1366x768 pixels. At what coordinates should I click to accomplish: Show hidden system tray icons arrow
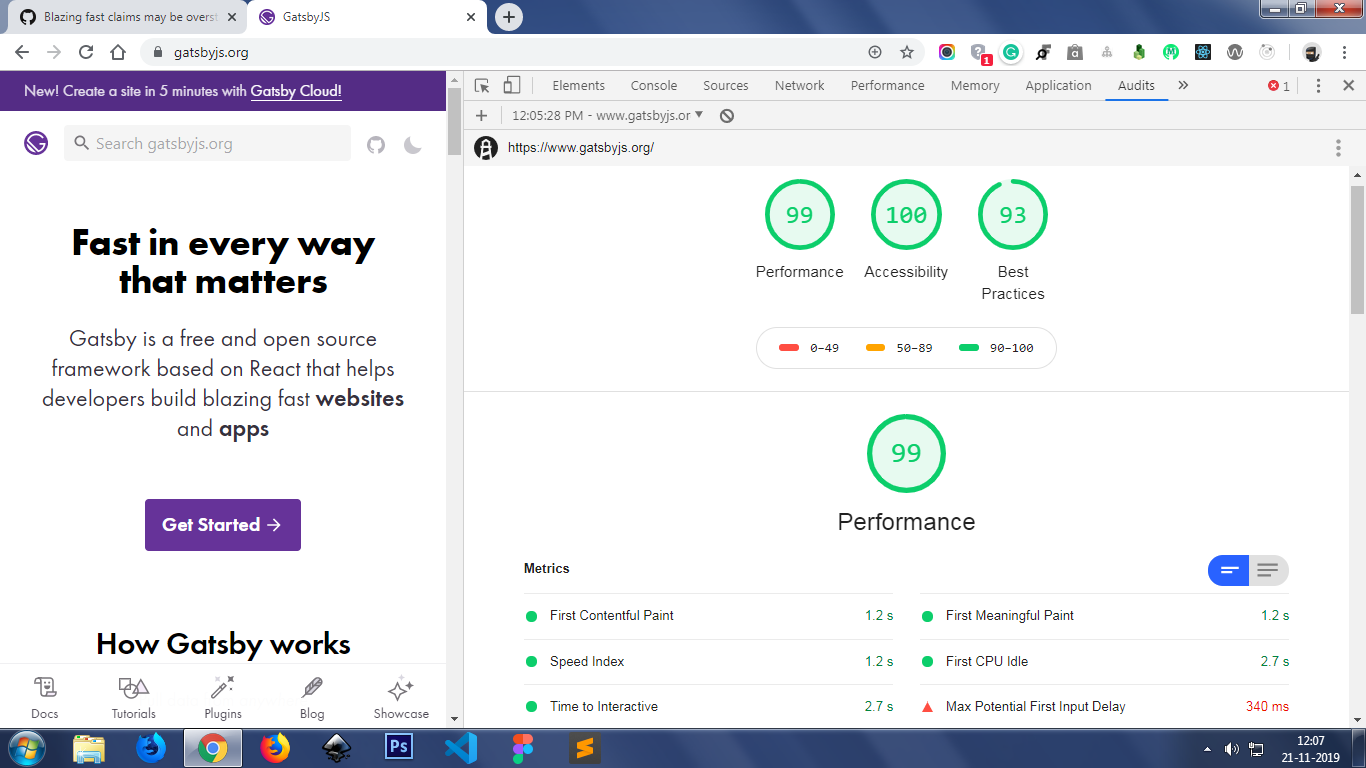[x=1207, y=749]
